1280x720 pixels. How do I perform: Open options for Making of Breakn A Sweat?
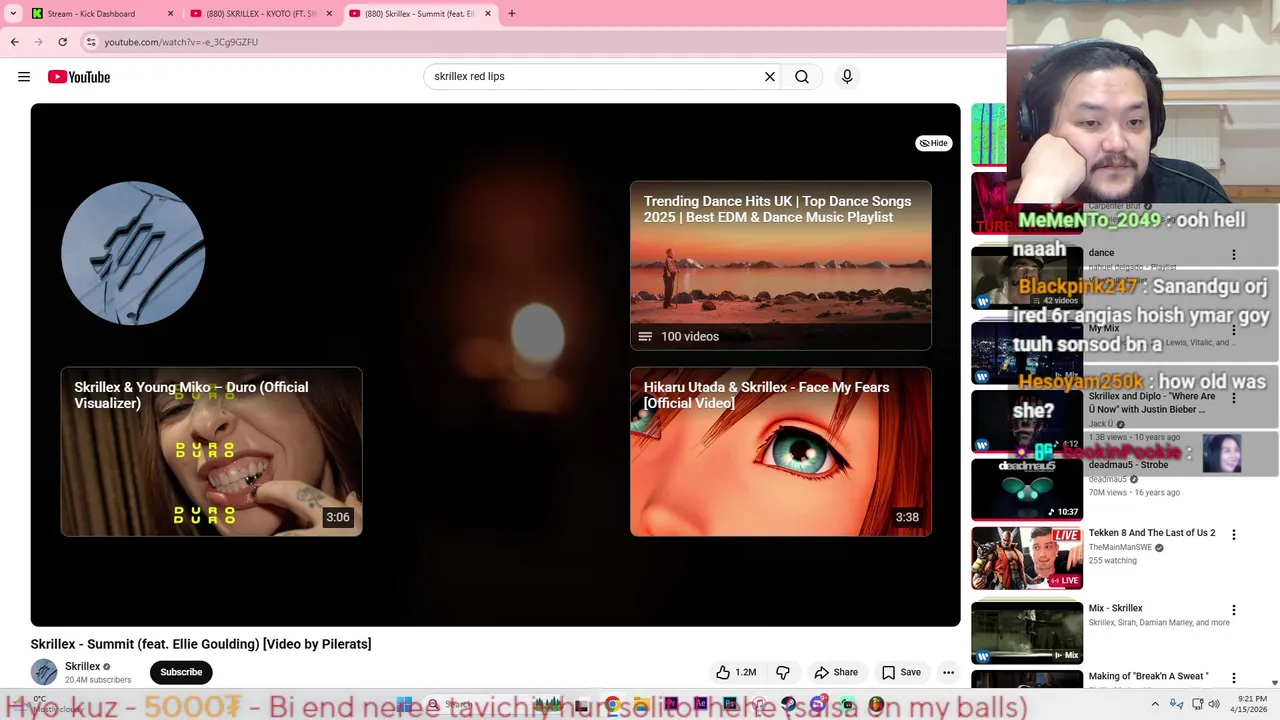1233,678
